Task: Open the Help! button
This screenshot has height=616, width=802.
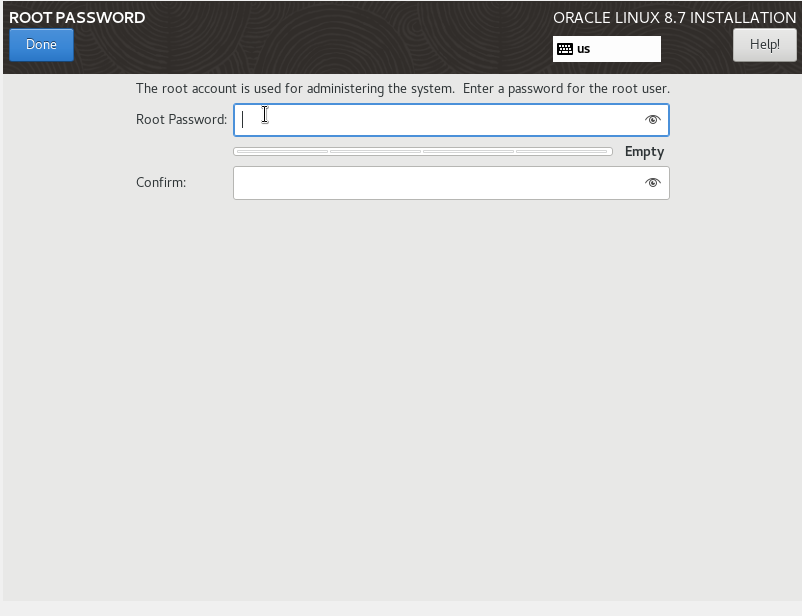Action: (765, 45)
